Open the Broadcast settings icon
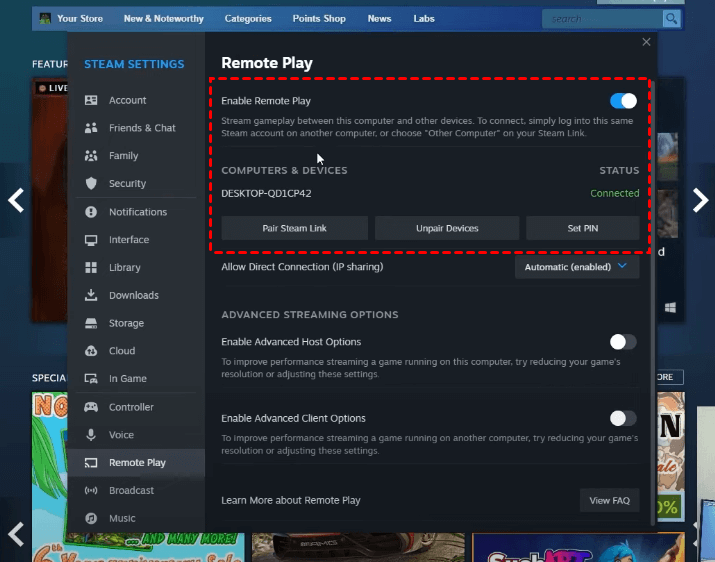This screenshot has width=715, height=562. [x=91, y=491]
